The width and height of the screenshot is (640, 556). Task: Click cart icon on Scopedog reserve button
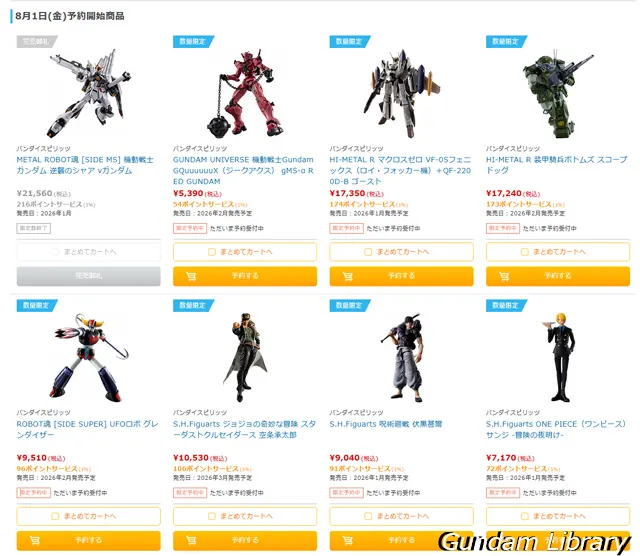[504, 277]
